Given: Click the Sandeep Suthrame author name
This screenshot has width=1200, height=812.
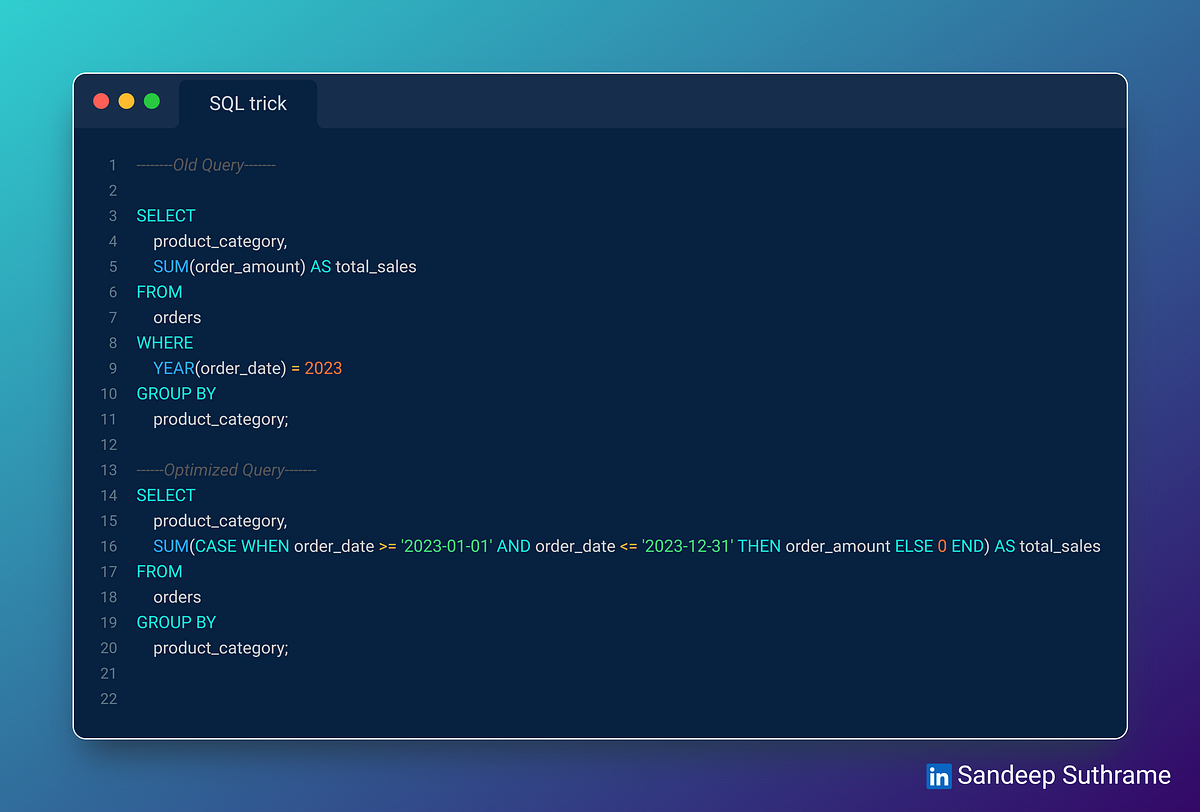Looking at the screenshot, I should click(x=1064, y=775).
